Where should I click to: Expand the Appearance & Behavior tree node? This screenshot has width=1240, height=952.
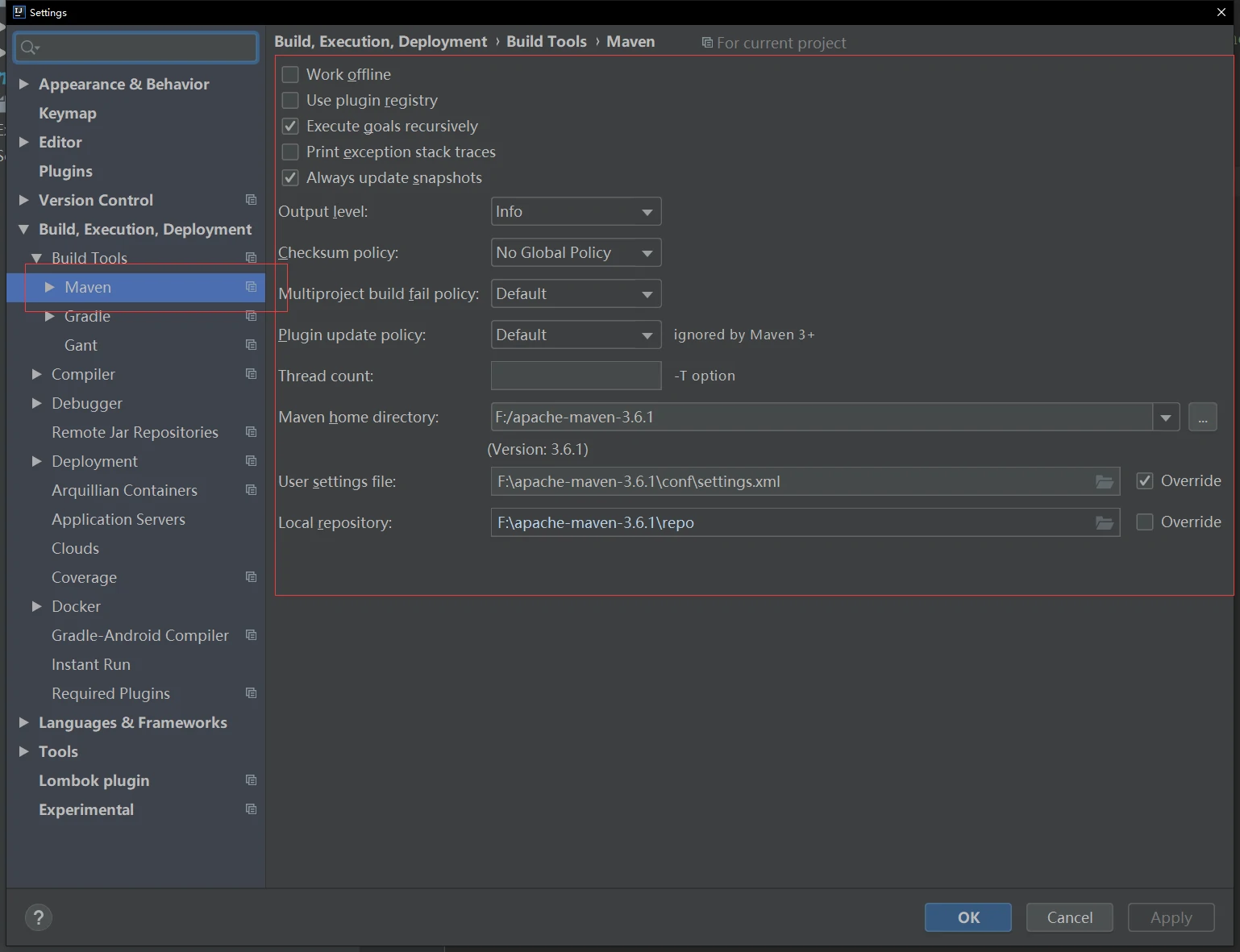tap(24, 84)
